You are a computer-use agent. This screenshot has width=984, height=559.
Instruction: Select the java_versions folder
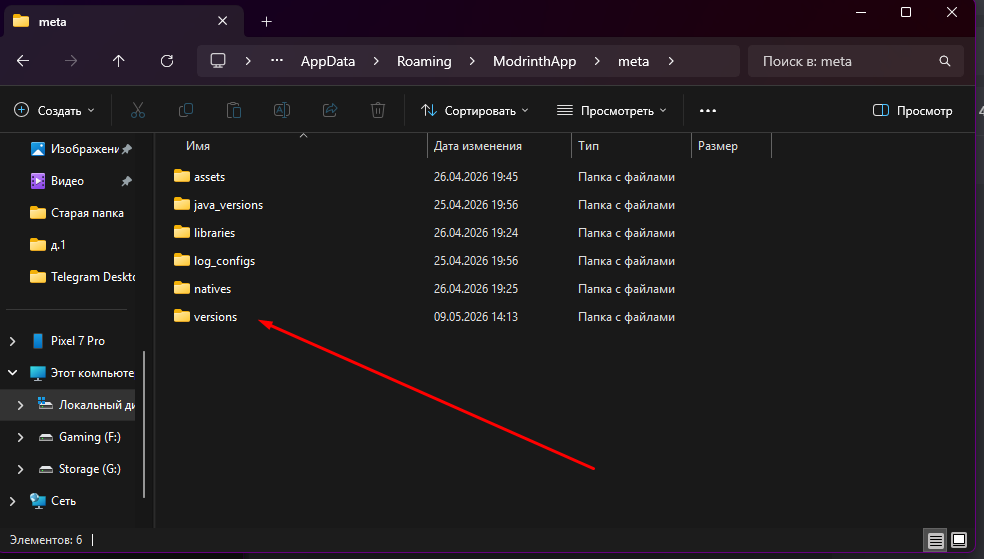coord(228,205)
